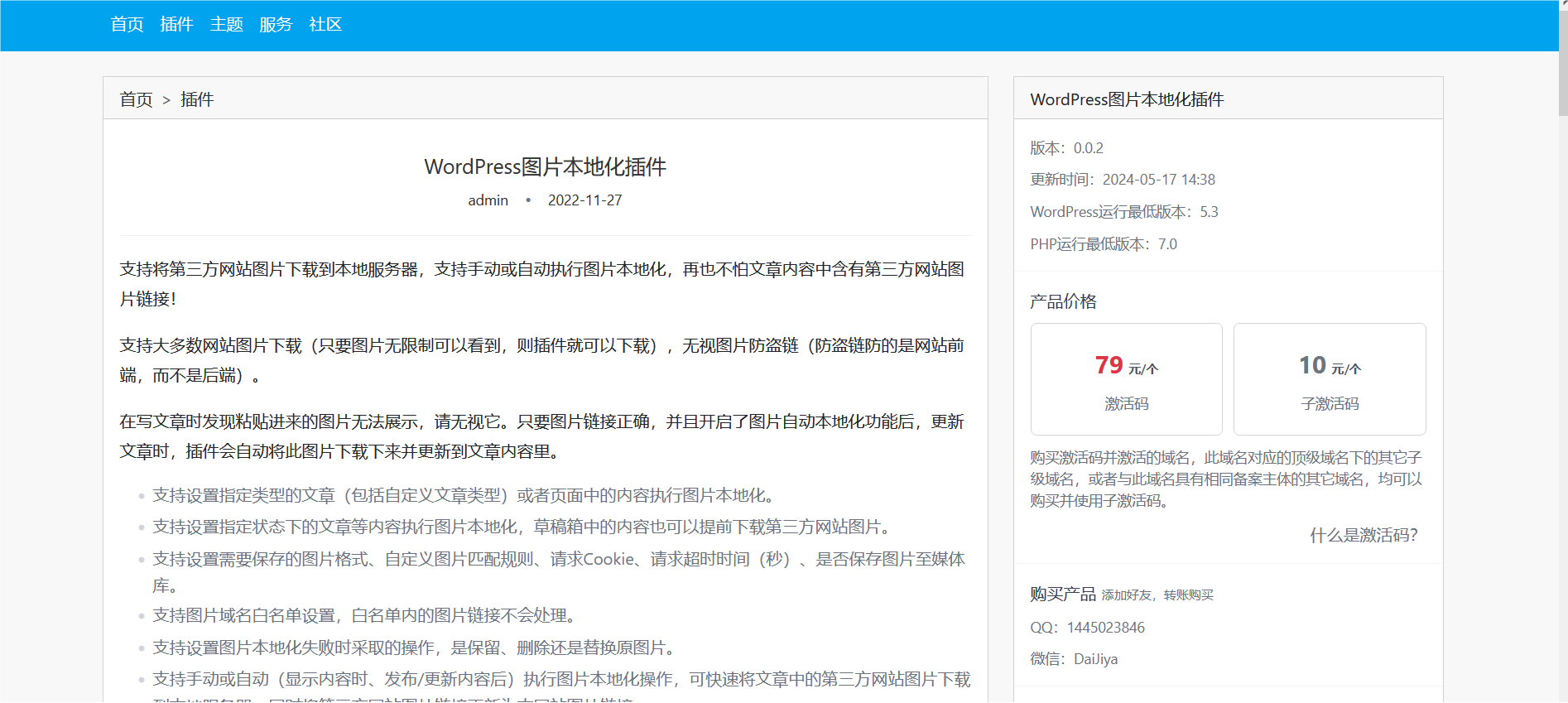This screenshot has height=703, width=1568.
Task: Click the sidebar heading WordPress图片本地化插件
Action: click(1128, 99)
